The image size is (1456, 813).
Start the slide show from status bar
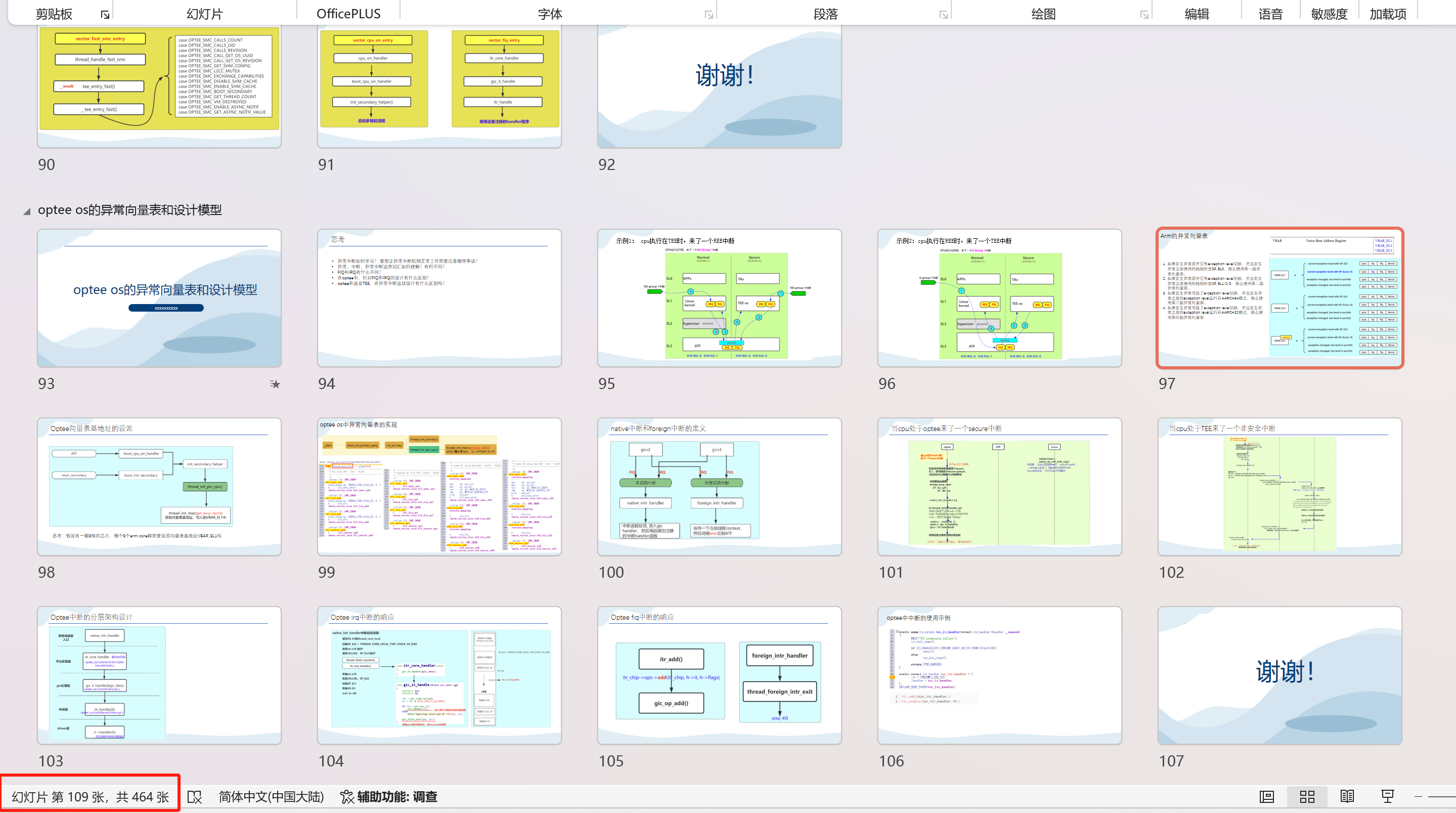coord(1387,797)
